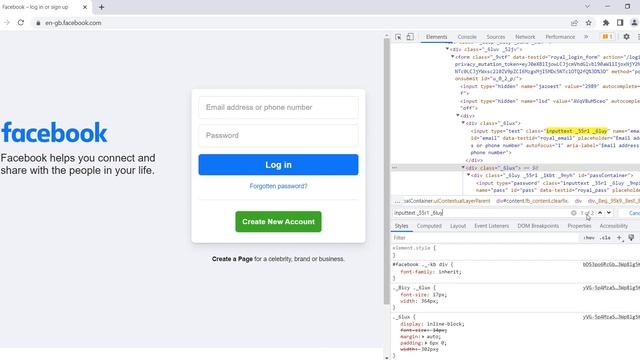This screenshot has height=360, width=640.
Task: Reload the Facebook page
Action: pos(21,23)
